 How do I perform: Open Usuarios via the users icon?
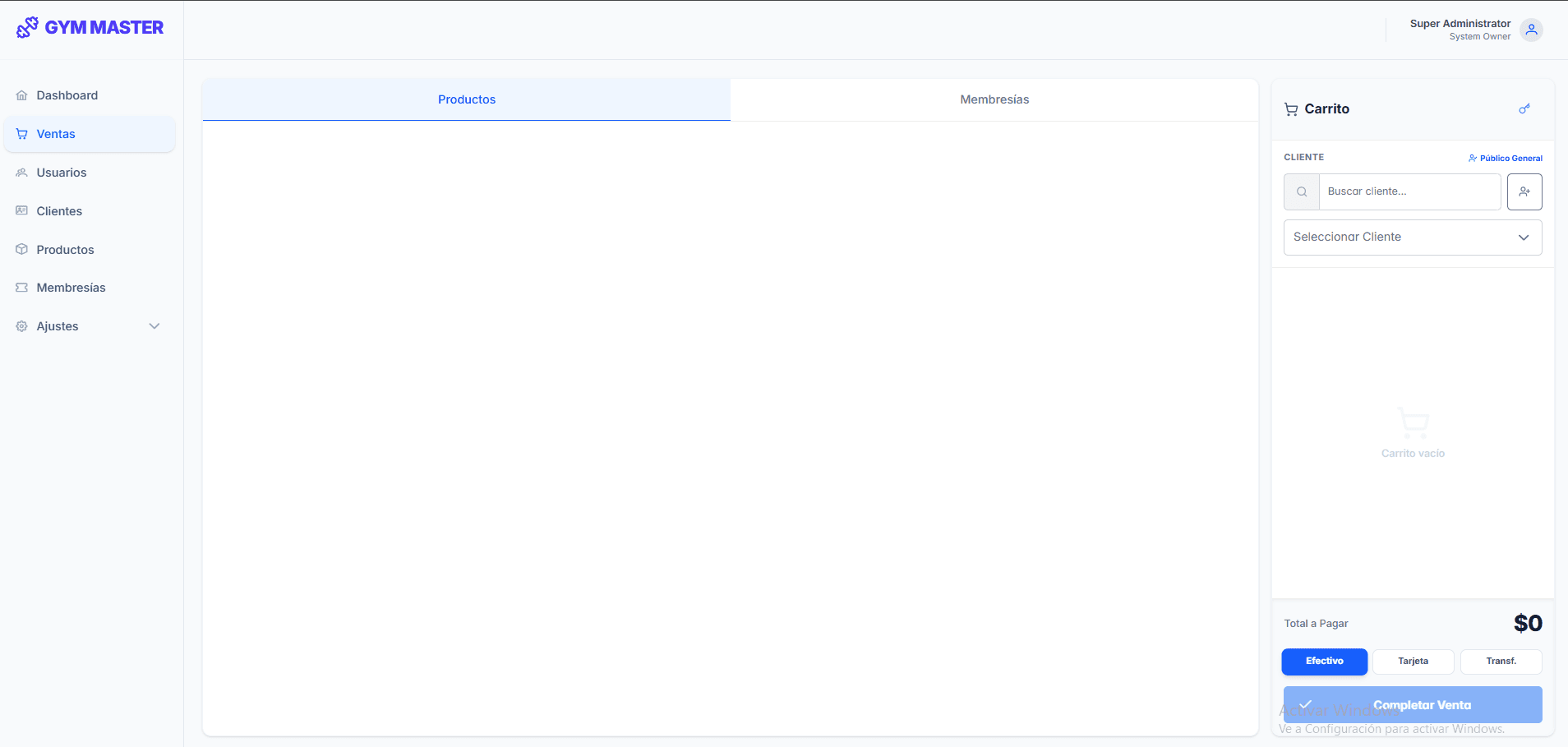coord(21,172)
